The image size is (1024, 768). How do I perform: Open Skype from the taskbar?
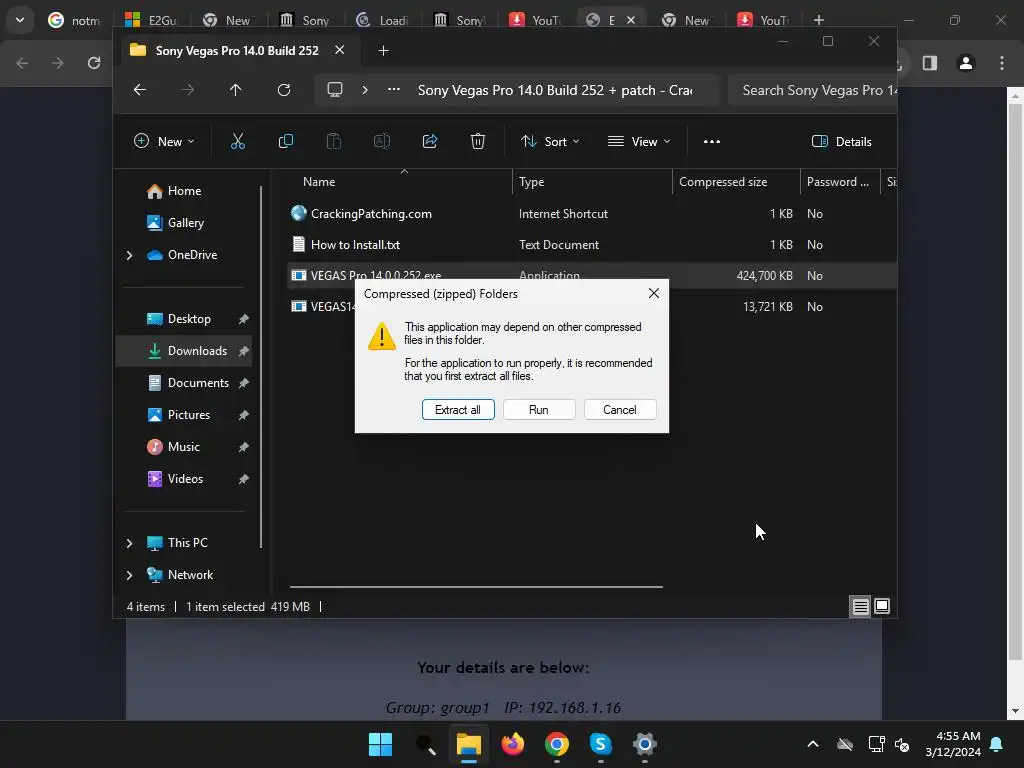click(600, 744)
